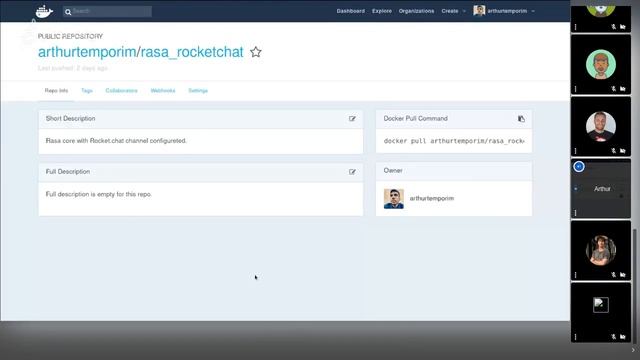Click the arthurtemporim/rasa_rocketchat repository title
Screen dimensions: 640x360
(x=140, y=52)
